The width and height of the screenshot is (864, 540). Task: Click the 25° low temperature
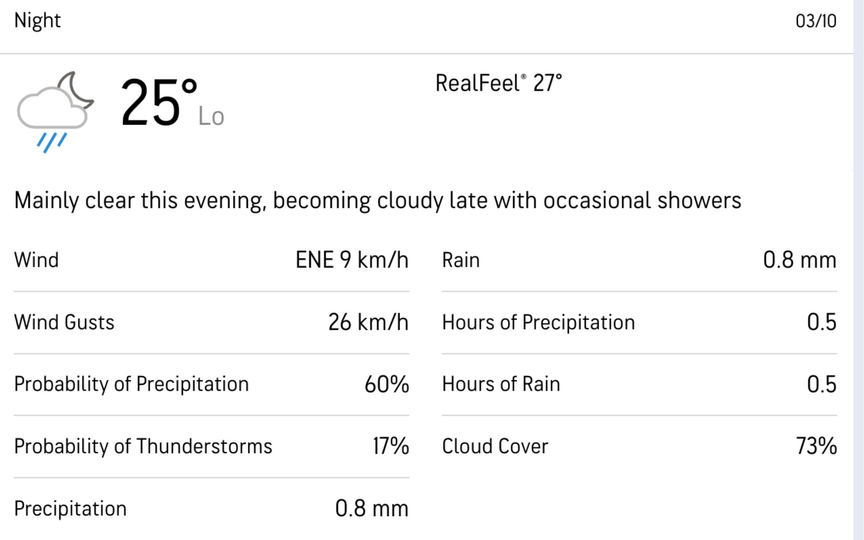[x=158, y=104]
